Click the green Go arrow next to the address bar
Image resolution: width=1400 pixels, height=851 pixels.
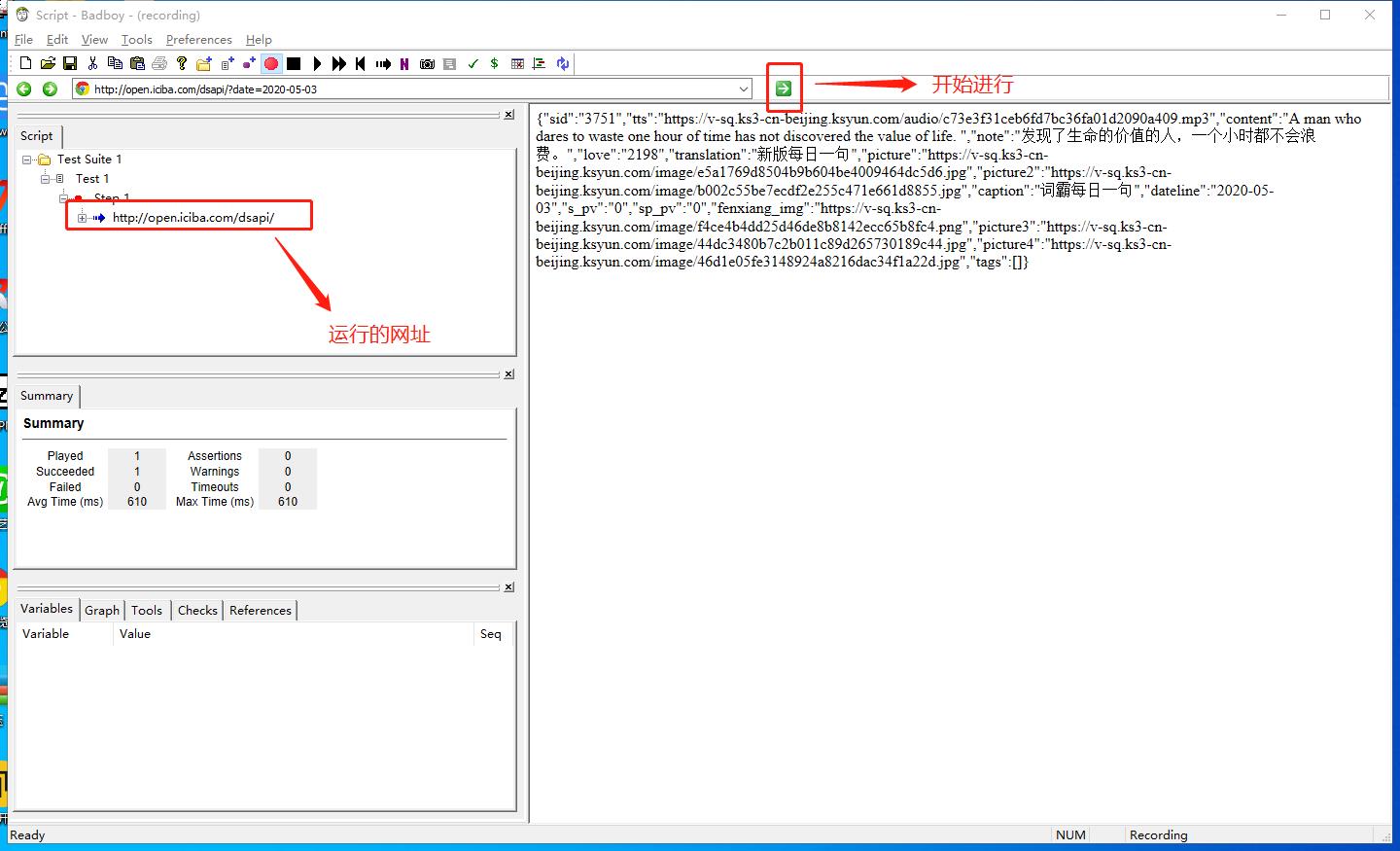[784, 89]
